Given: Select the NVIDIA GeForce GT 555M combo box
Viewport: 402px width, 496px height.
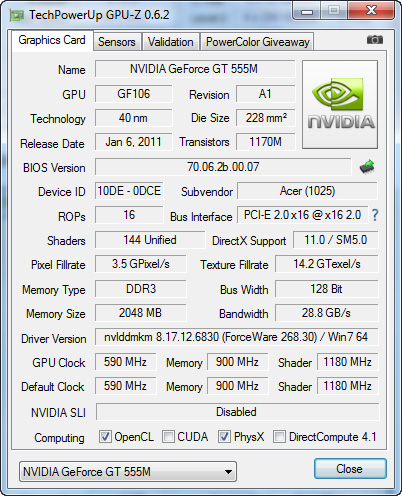Looking at the screenshot, I should (128, 471).
